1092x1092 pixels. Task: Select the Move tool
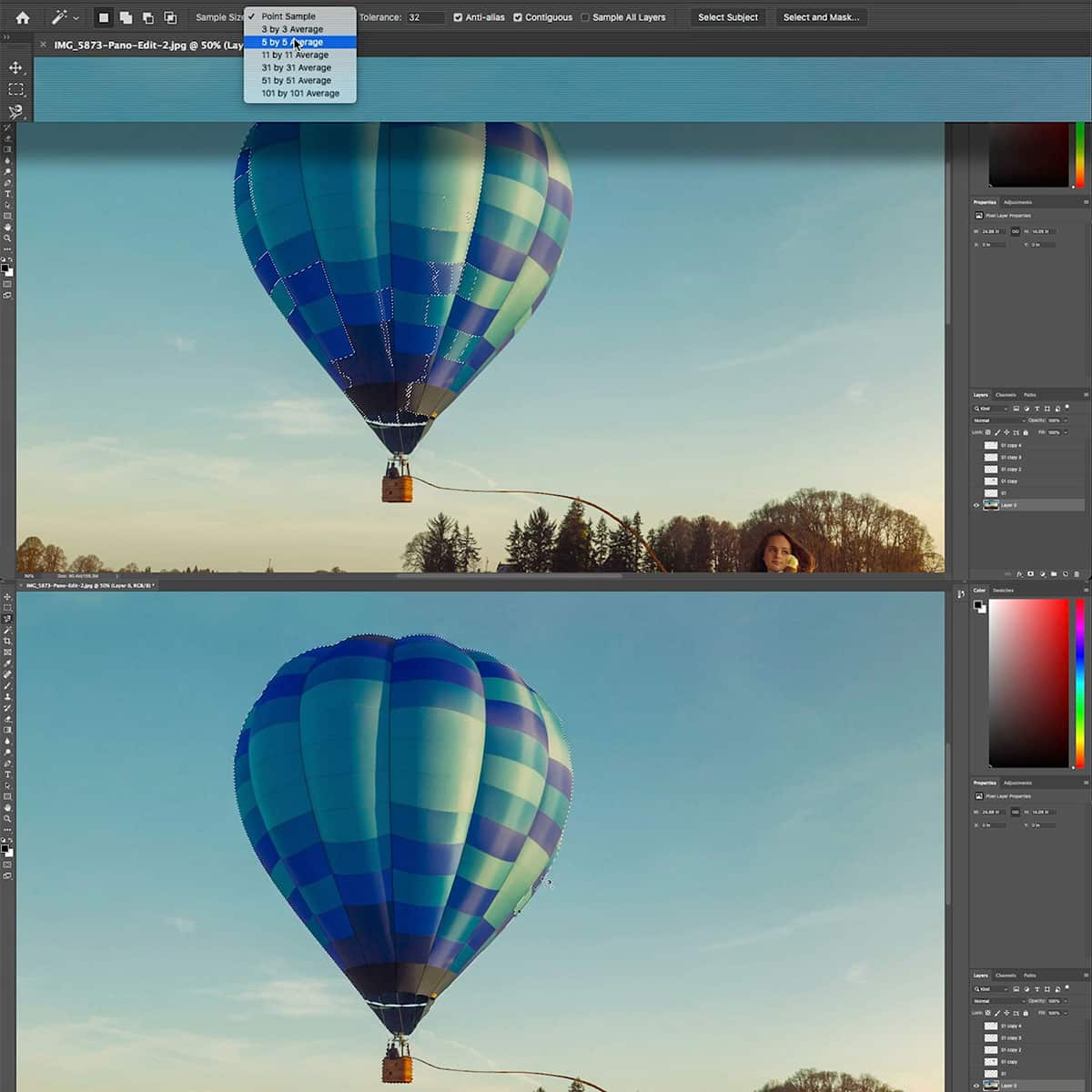pyautogui.click(x=15, y=68)
